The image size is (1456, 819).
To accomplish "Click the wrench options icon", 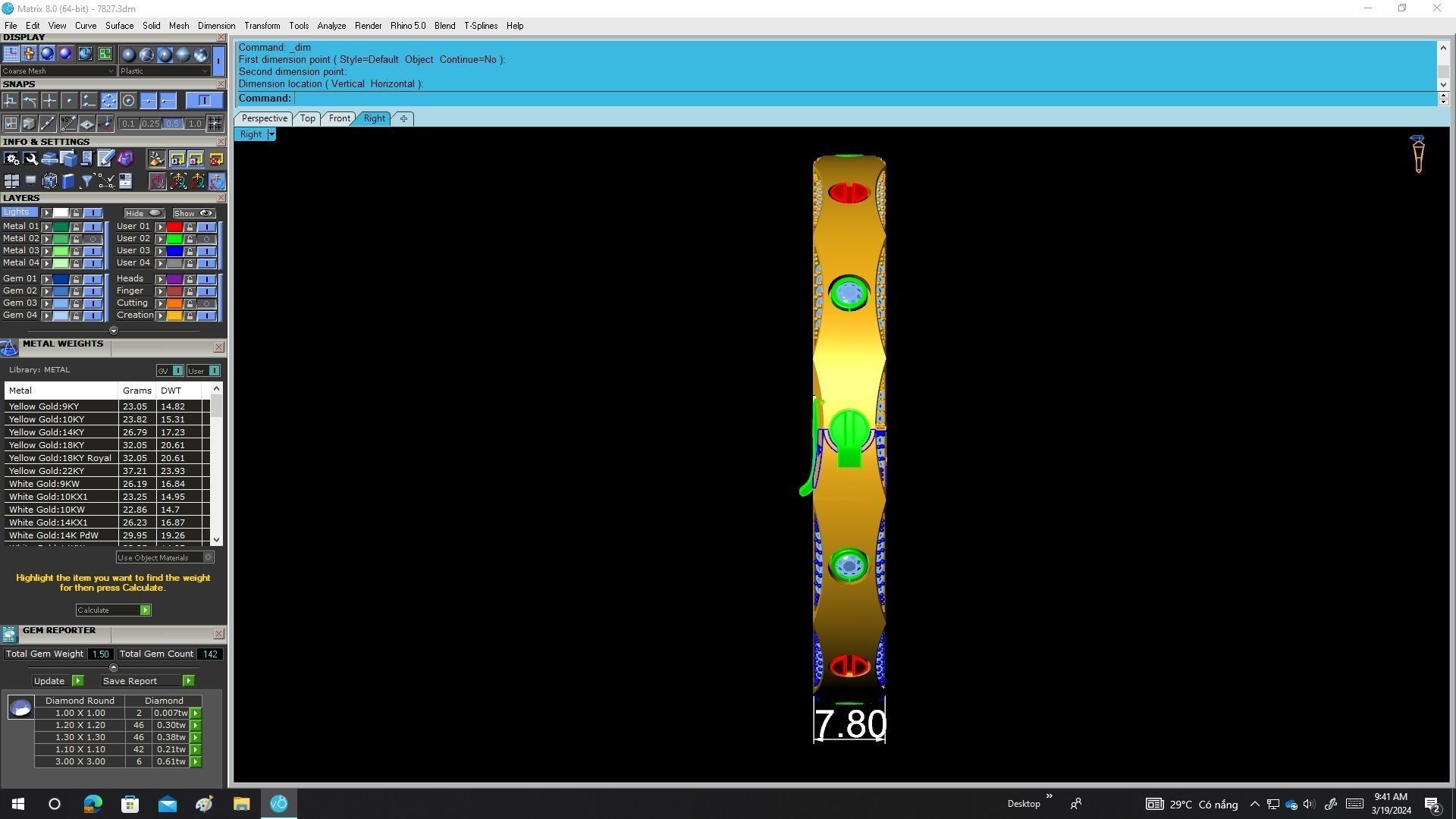I will (30, 158).
